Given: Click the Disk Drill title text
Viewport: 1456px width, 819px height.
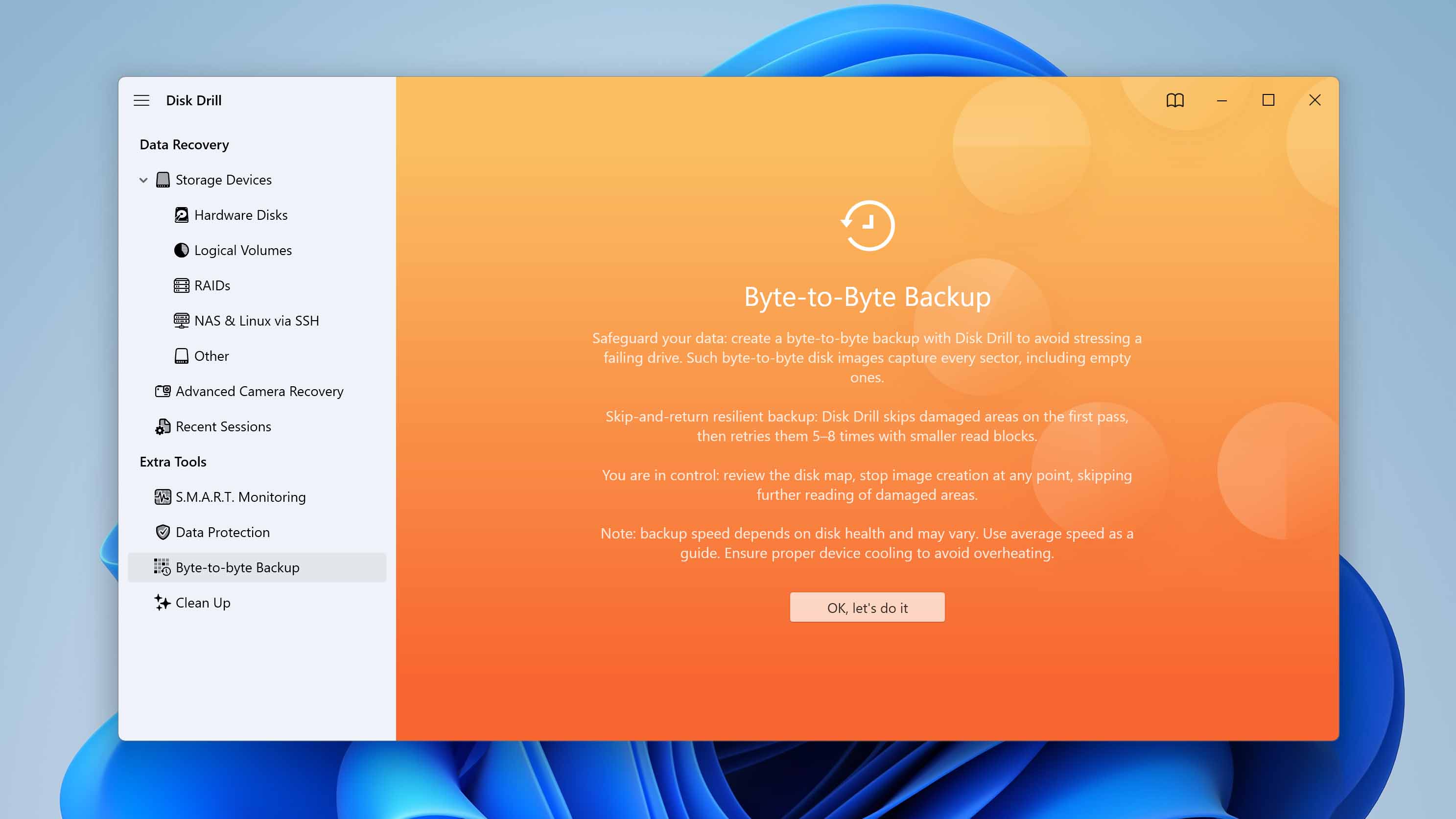Looking at the screenshot, I should pyautogui.click(x=194, y=100).
